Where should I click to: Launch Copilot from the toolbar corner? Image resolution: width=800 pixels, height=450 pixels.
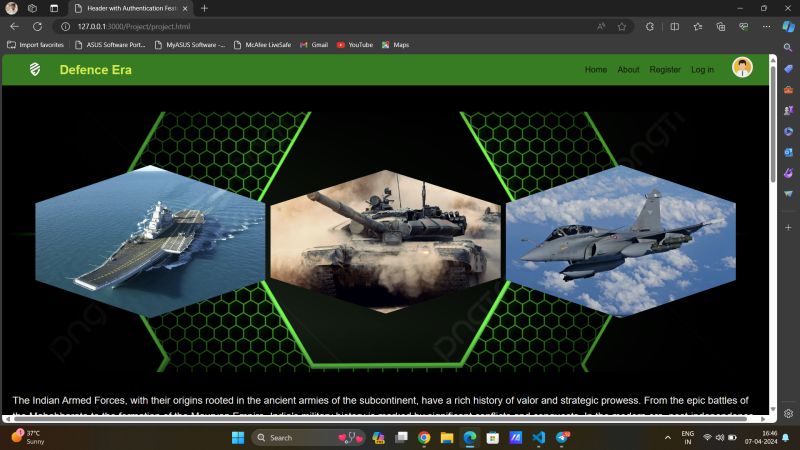point(788,27)
